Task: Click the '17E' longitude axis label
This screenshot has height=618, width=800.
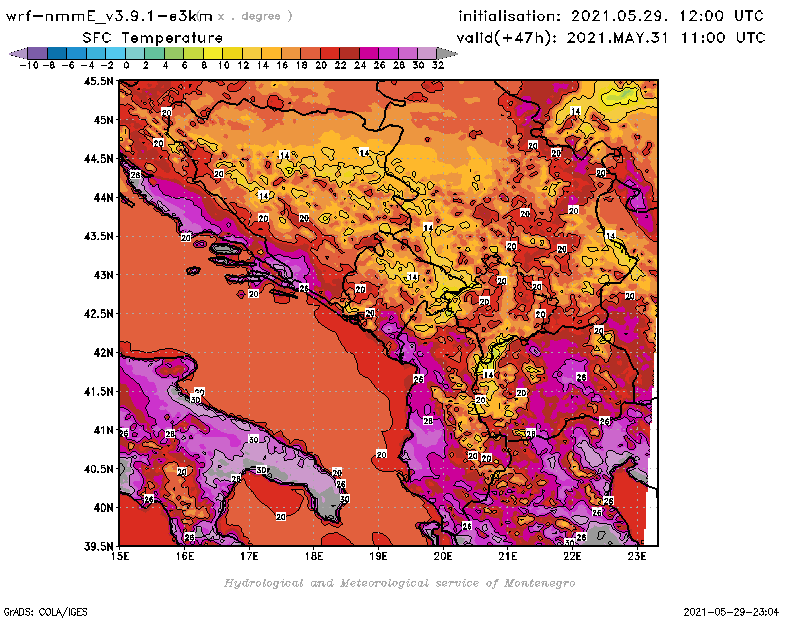Action: coord(249,556)
